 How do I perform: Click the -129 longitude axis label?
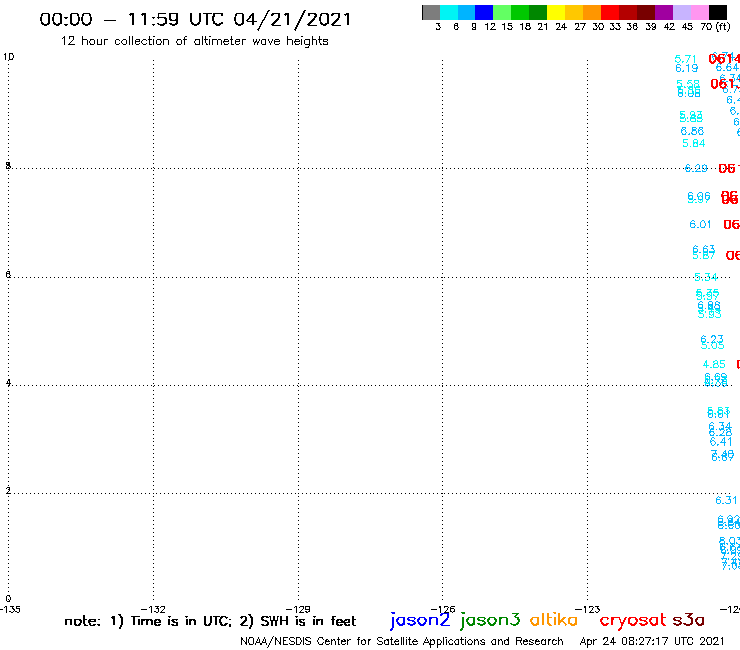(x=298, y=609)
